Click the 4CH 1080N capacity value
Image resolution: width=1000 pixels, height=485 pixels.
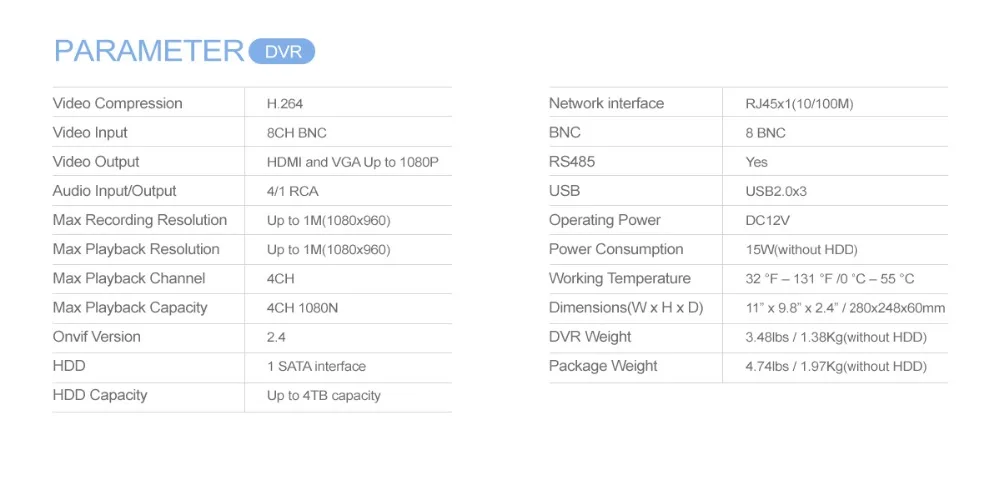[x=302, y=308]
